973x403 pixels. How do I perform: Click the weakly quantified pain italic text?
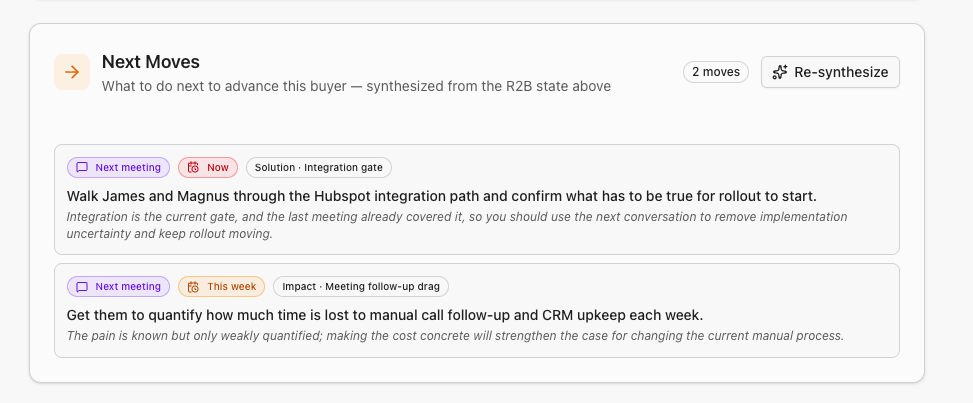[x=455, y=336]
